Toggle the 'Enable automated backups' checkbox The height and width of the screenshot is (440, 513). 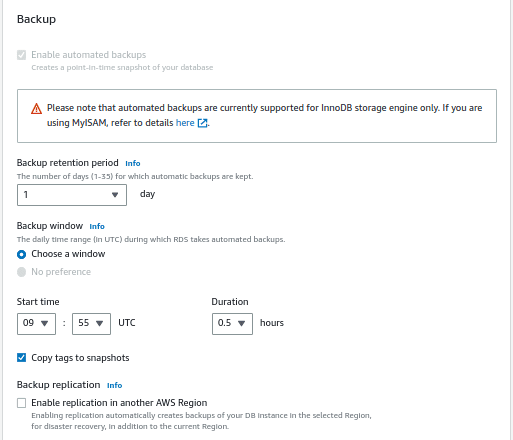21,55
